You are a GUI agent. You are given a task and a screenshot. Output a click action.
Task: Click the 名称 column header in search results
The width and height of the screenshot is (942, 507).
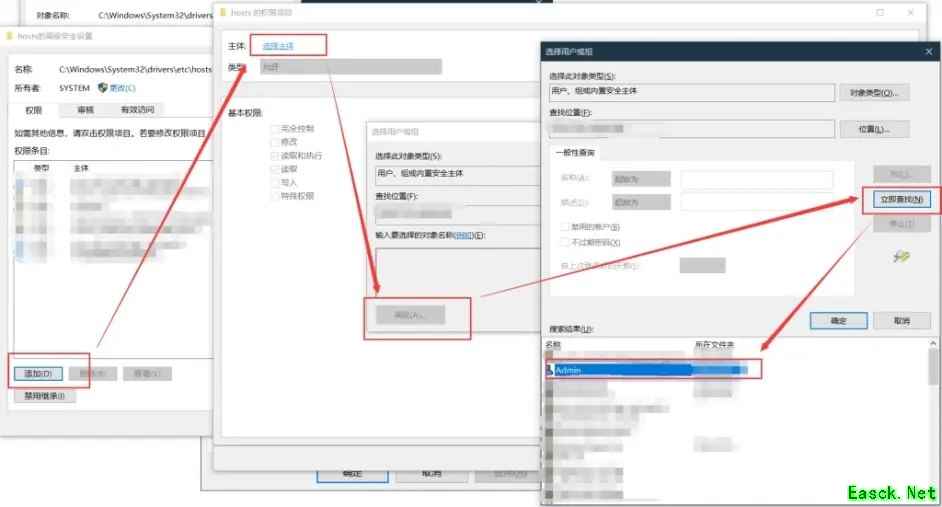[553, 345]
